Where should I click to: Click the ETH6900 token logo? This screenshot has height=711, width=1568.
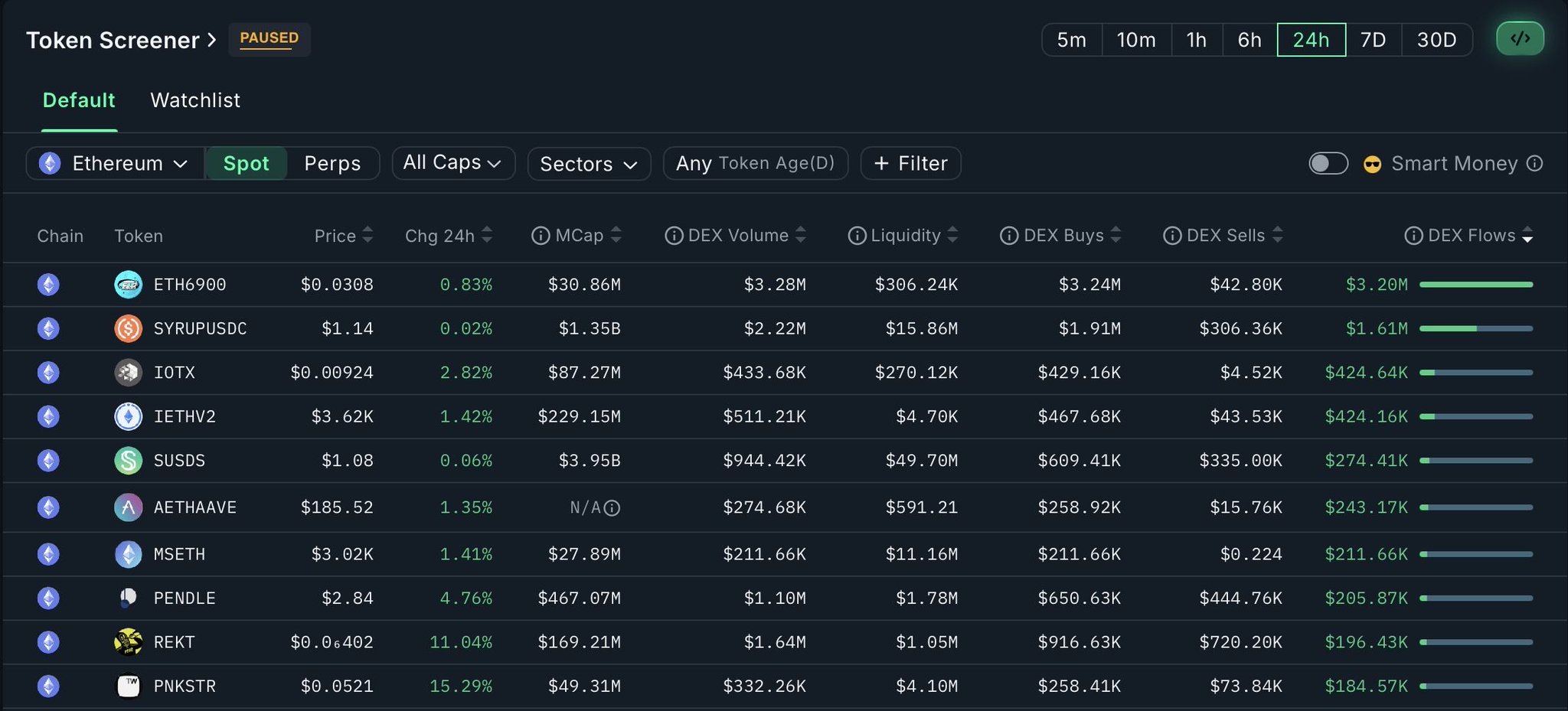[x=128, y=285]
